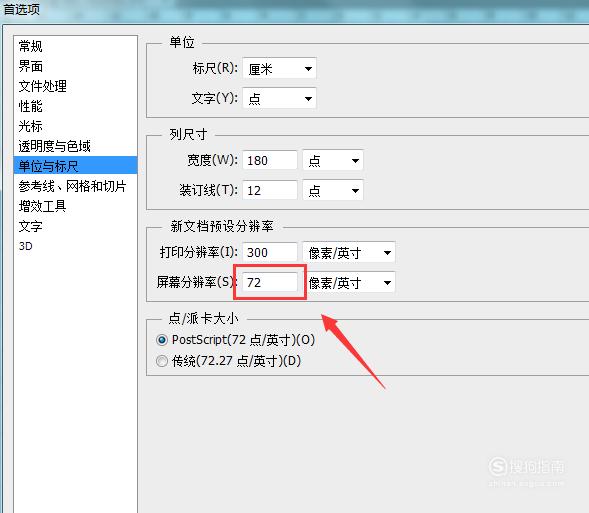Screen dimensions: 589x513
Task: Click the 打印分辨率(I) field containing 300
Action: 270,252
